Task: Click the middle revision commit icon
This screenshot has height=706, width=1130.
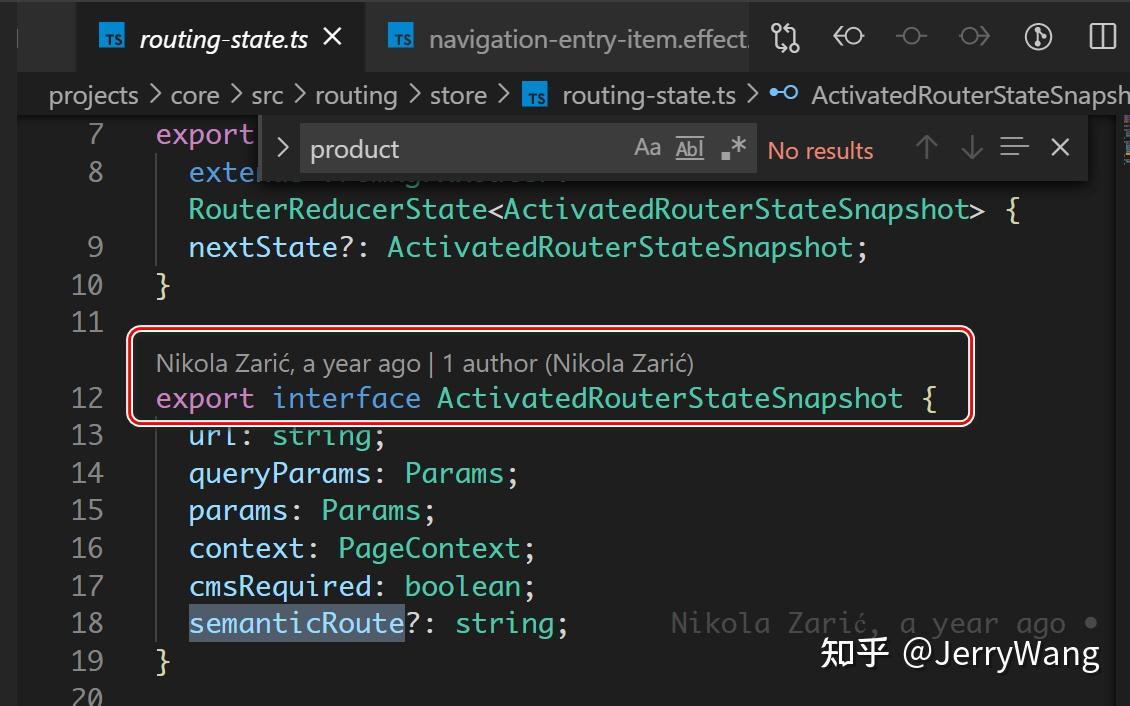Action: click(x=911, y=36)
